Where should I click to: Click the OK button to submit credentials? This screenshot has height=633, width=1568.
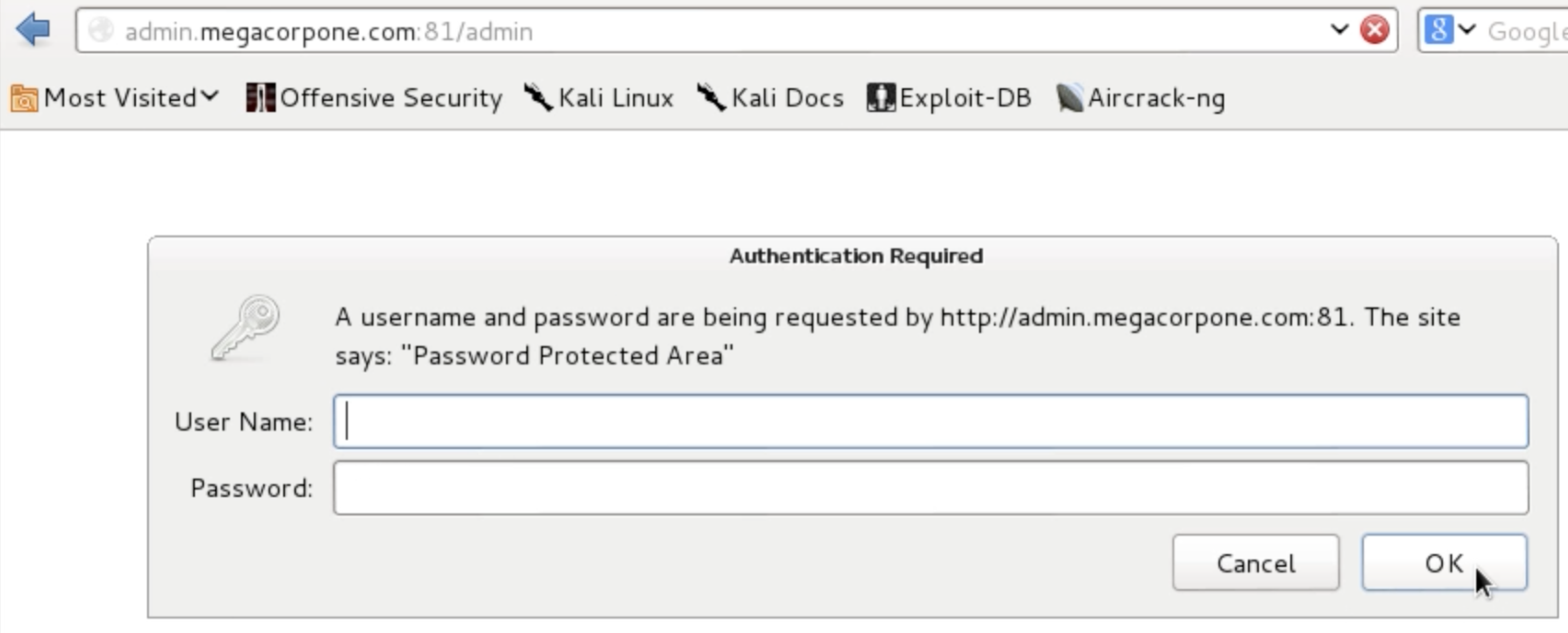coord(1445,562)
